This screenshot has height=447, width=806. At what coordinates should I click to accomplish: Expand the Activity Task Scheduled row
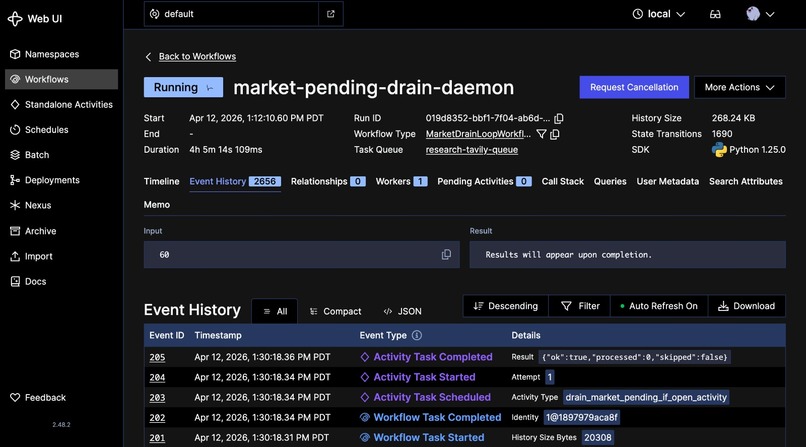pos(465,397)
